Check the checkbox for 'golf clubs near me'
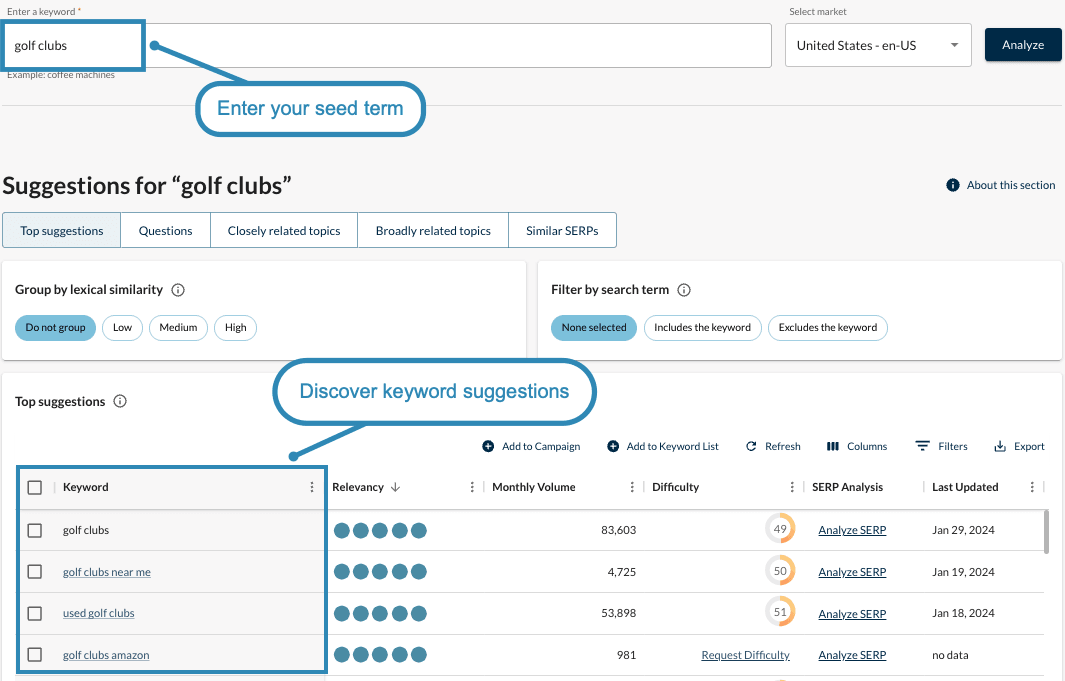This screenshot has height=681, width=1065. (35, 571)
